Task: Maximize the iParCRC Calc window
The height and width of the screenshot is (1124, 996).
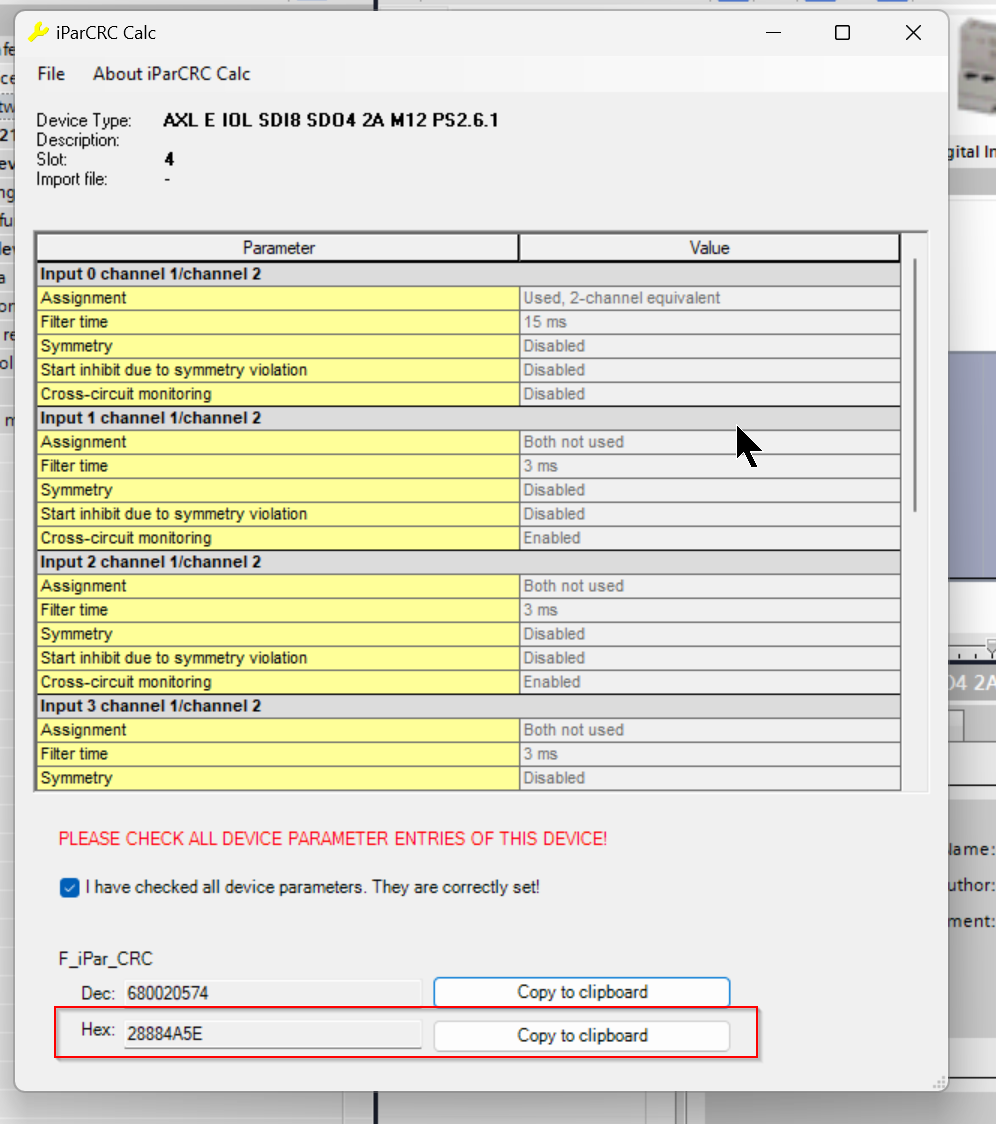Action: point(843,32)
